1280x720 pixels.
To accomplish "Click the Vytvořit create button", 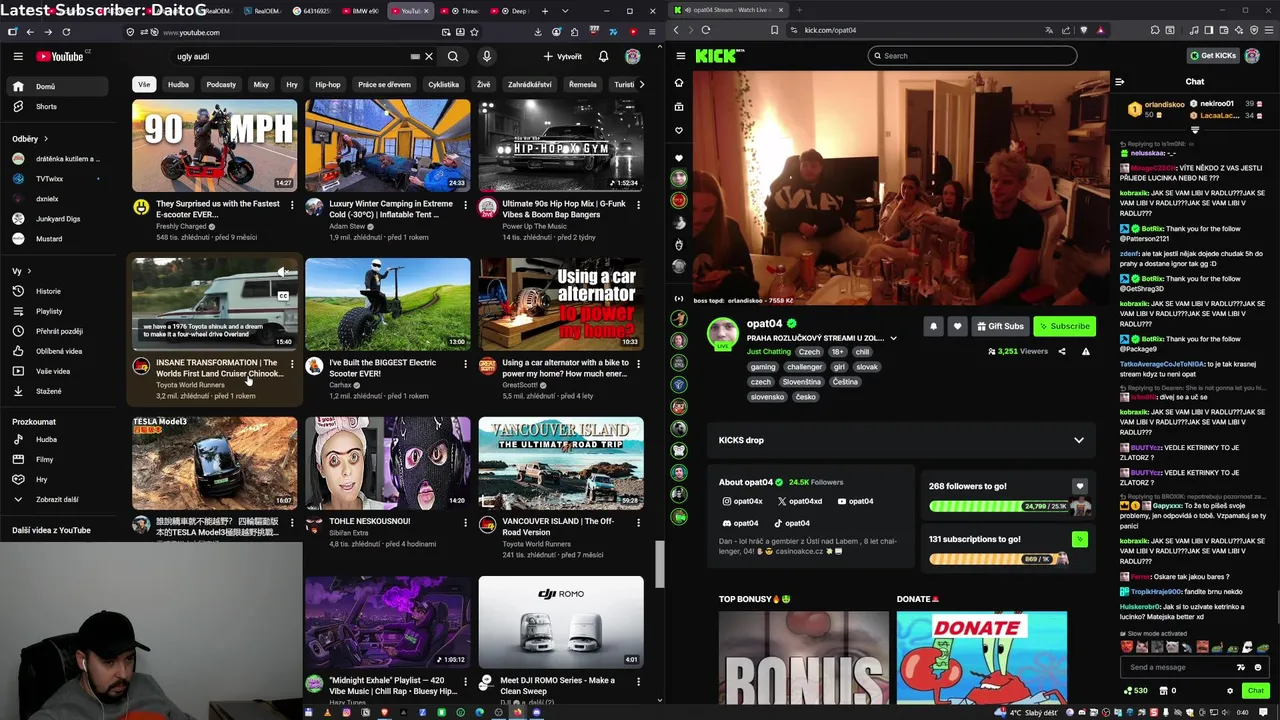I will tap(563, 56).
